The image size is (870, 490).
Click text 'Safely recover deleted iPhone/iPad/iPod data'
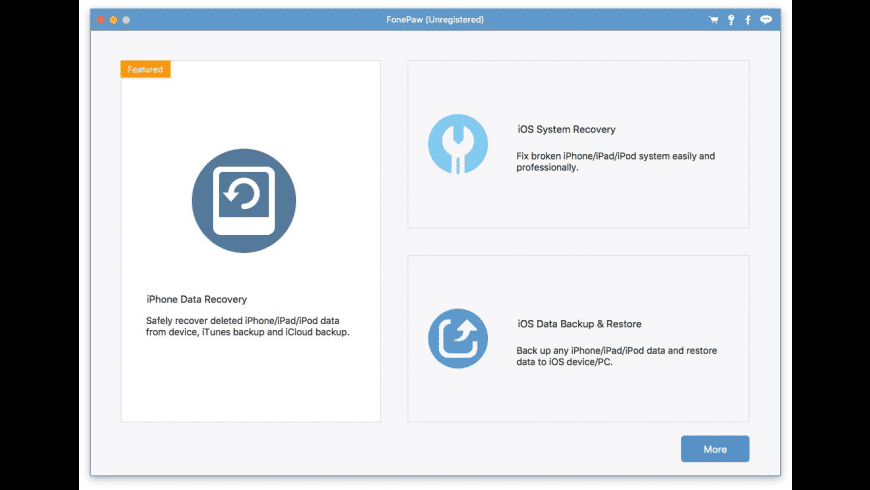tap(242, 321)
